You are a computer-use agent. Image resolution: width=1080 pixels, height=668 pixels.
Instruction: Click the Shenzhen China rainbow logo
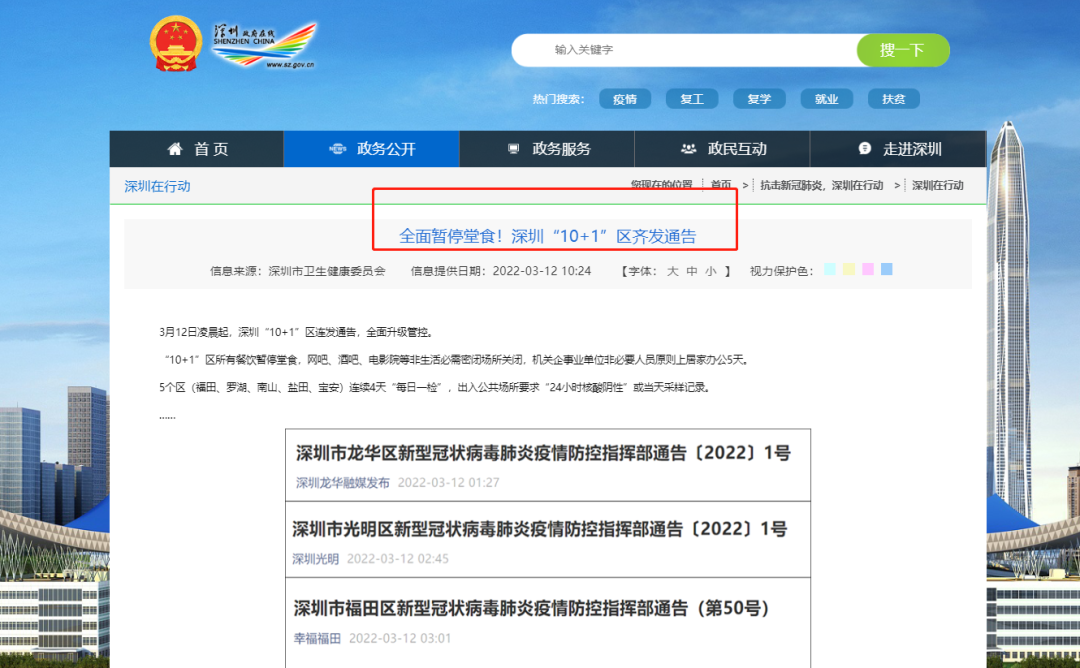click(x=265, y=45)
